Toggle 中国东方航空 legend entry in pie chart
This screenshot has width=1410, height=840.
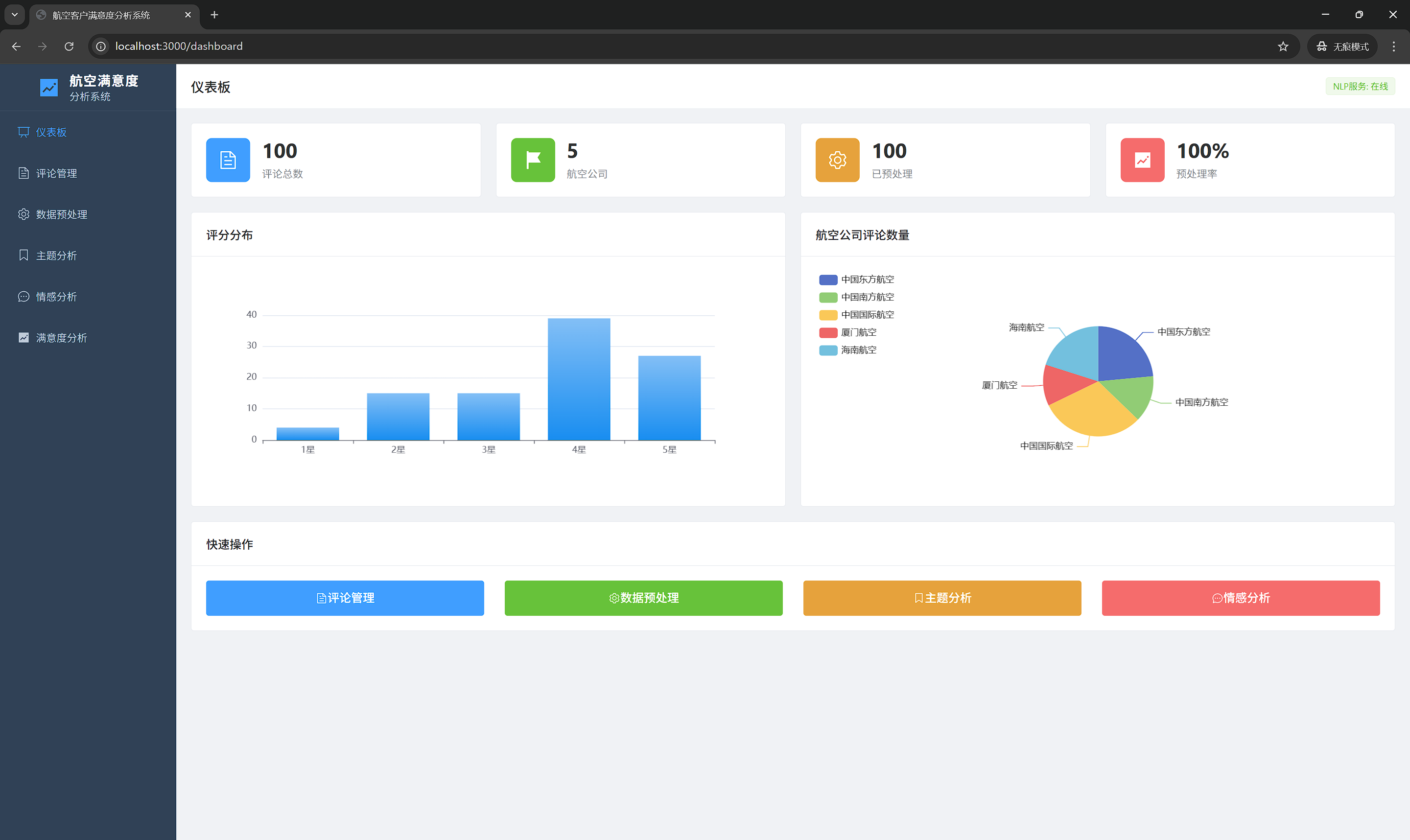(856, 280)
